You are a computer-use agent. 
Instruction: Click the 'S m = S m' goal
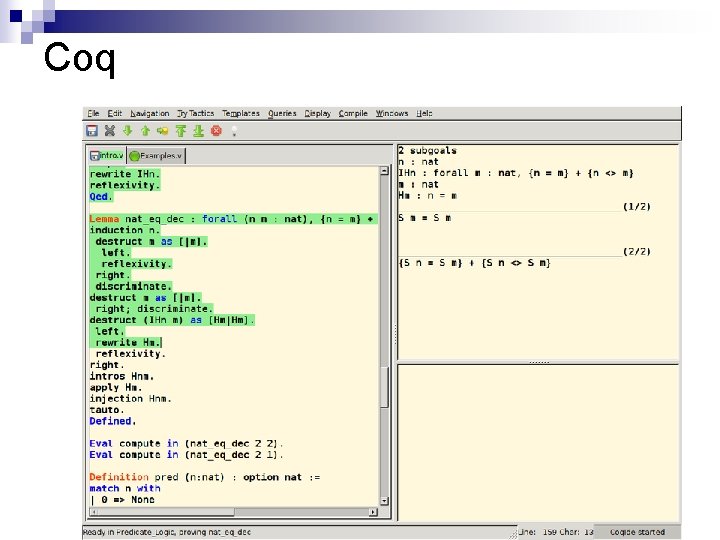(424, 218)
